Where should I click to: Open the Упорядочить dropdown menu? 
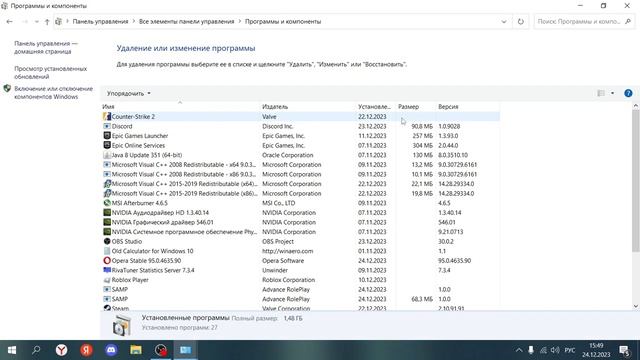(x=129, y=93)
